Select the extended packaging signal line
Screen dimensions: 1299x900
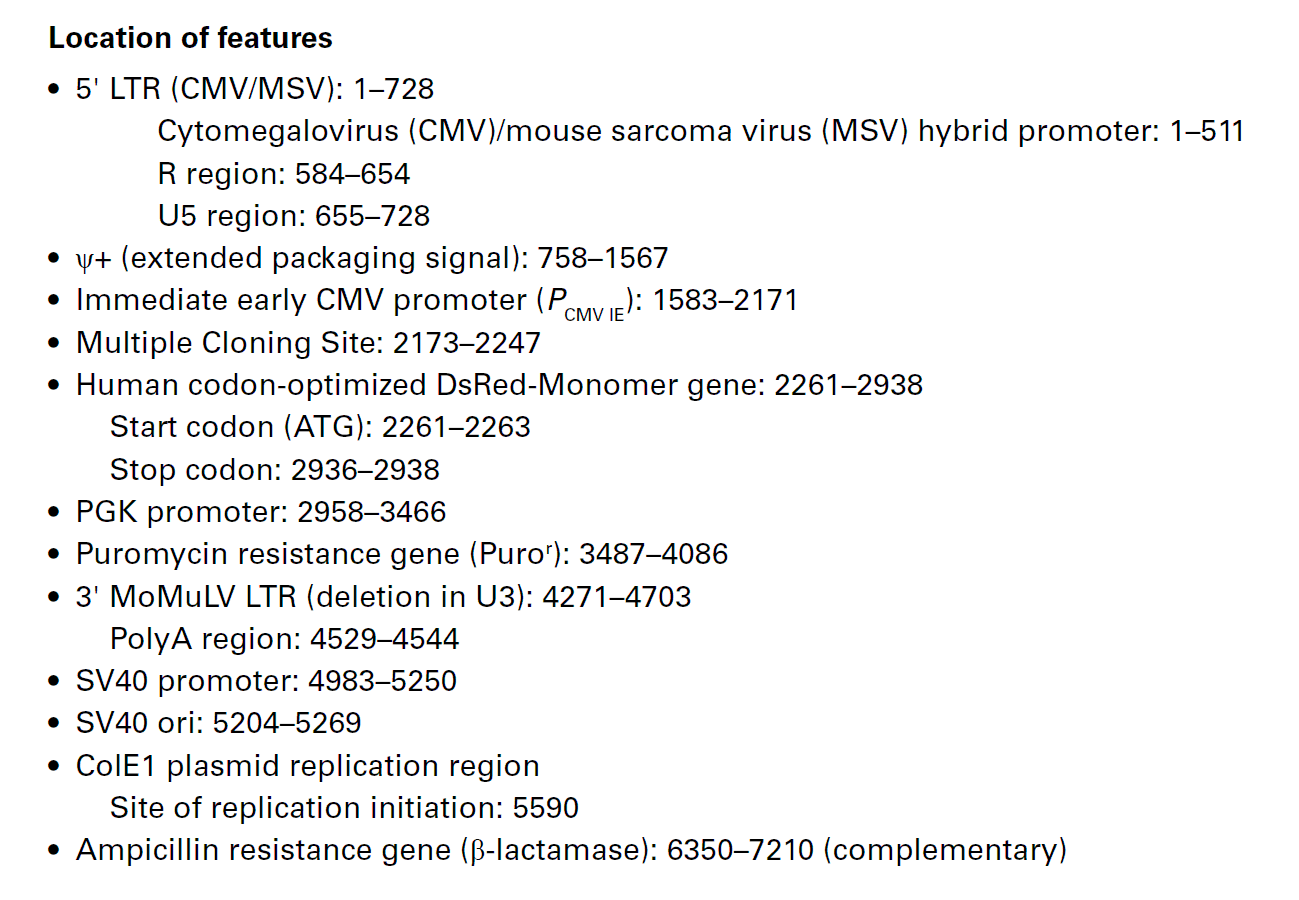[x=372, y=258]
